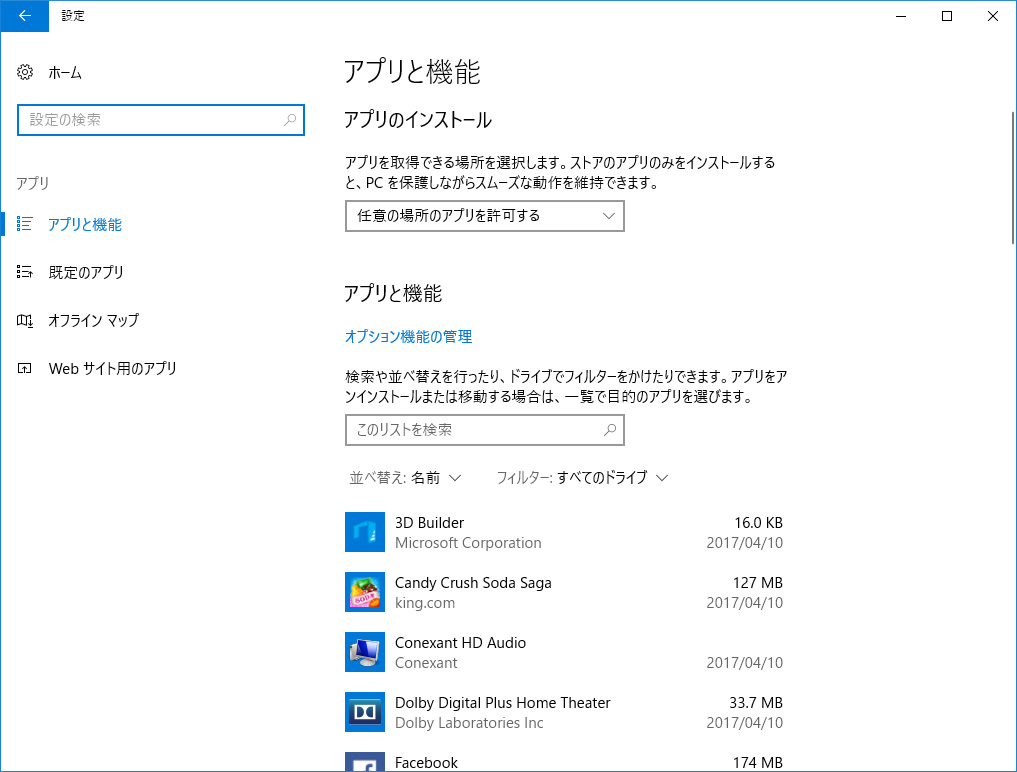This screenshot has height=772, width=1017.
Task: Click the 3D Builder app icon
Action: click(365, 532)
